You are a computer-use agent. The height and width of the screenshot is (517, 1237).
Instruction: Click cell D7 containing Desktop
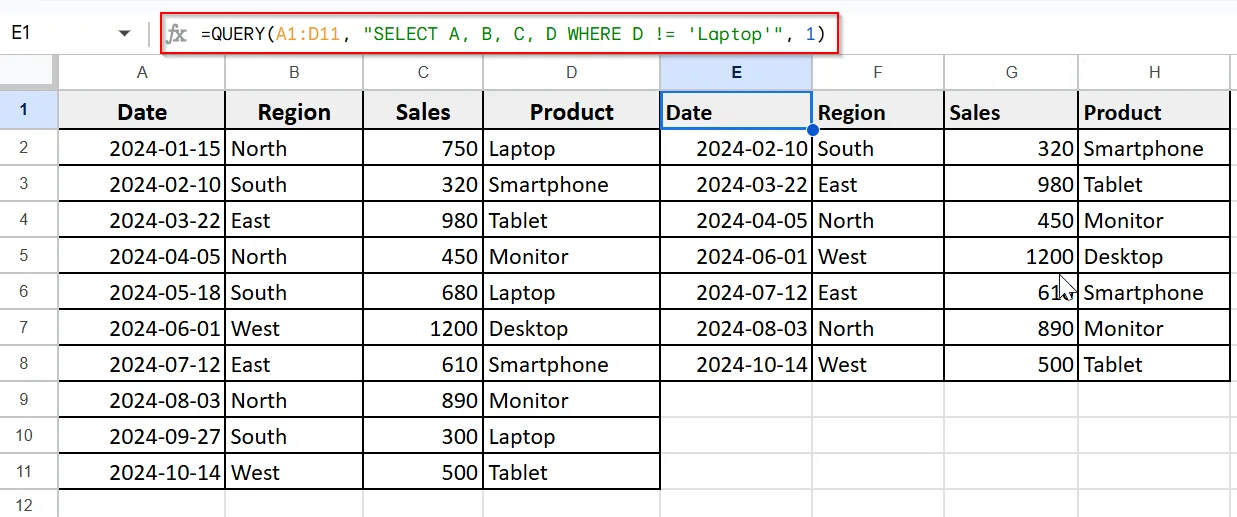[571, 328]
